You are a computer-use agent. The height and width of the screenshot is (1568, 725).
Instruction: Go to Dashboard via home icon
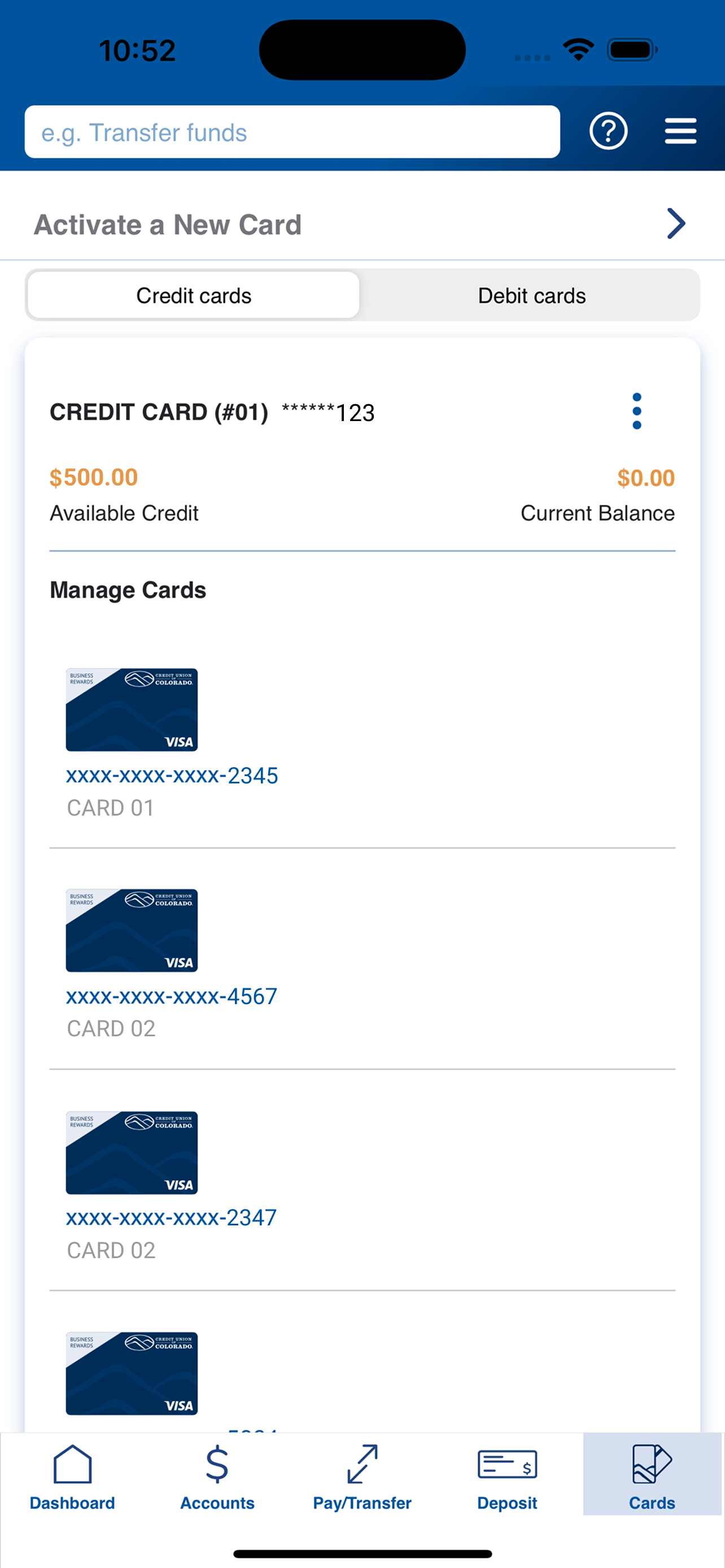pyautogui.click(x=72, y=1464)
